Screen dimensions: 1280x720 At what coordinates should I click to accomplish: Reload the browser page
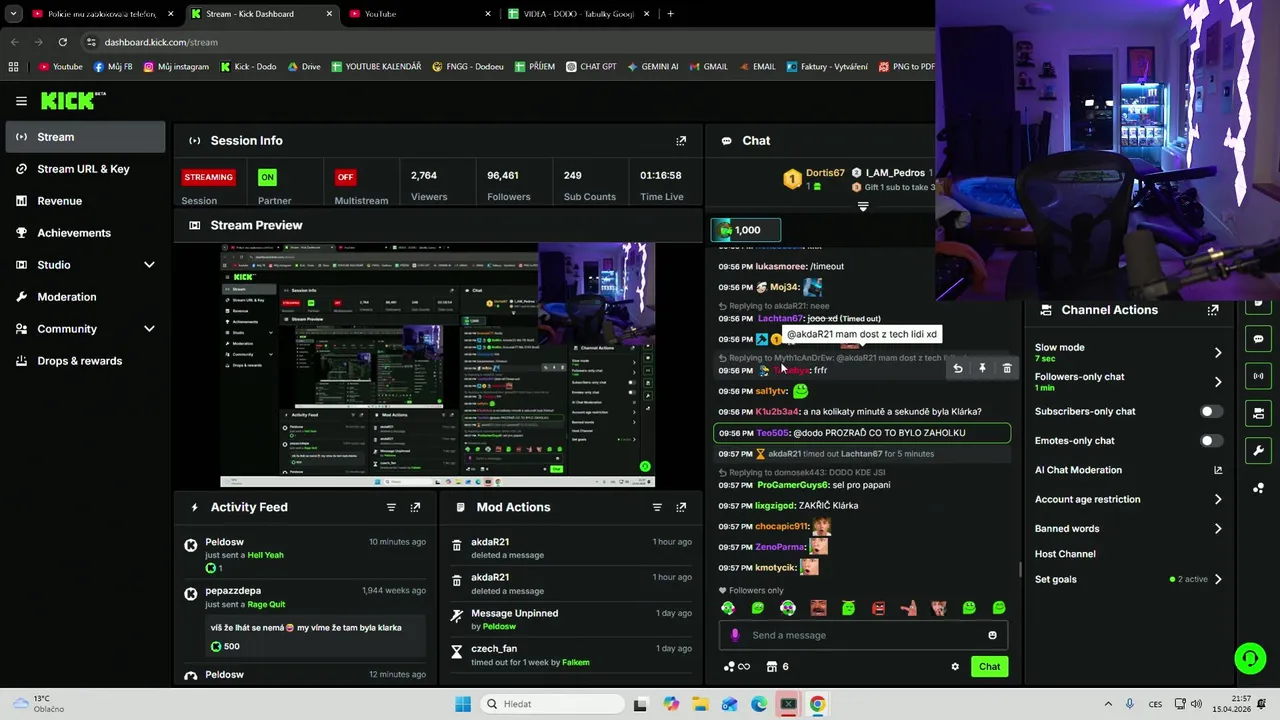pos(63,42)
